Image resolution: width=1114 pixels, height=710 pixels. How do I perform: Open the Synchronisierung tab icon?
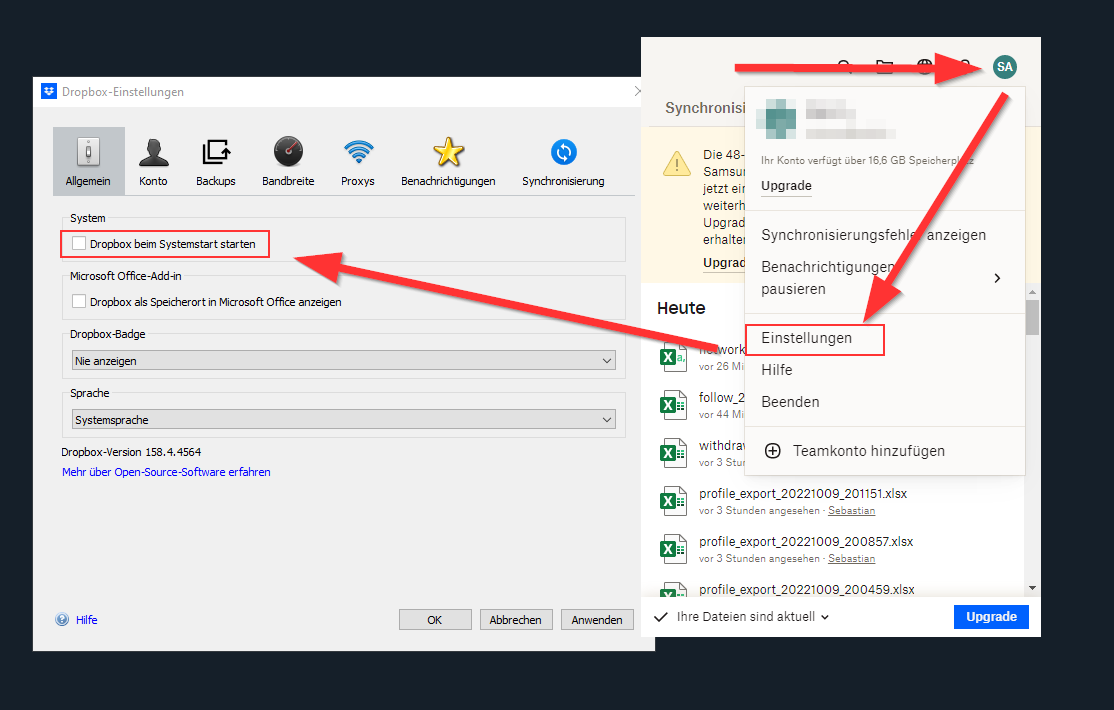pyautogui.click(x=563, y=162)
